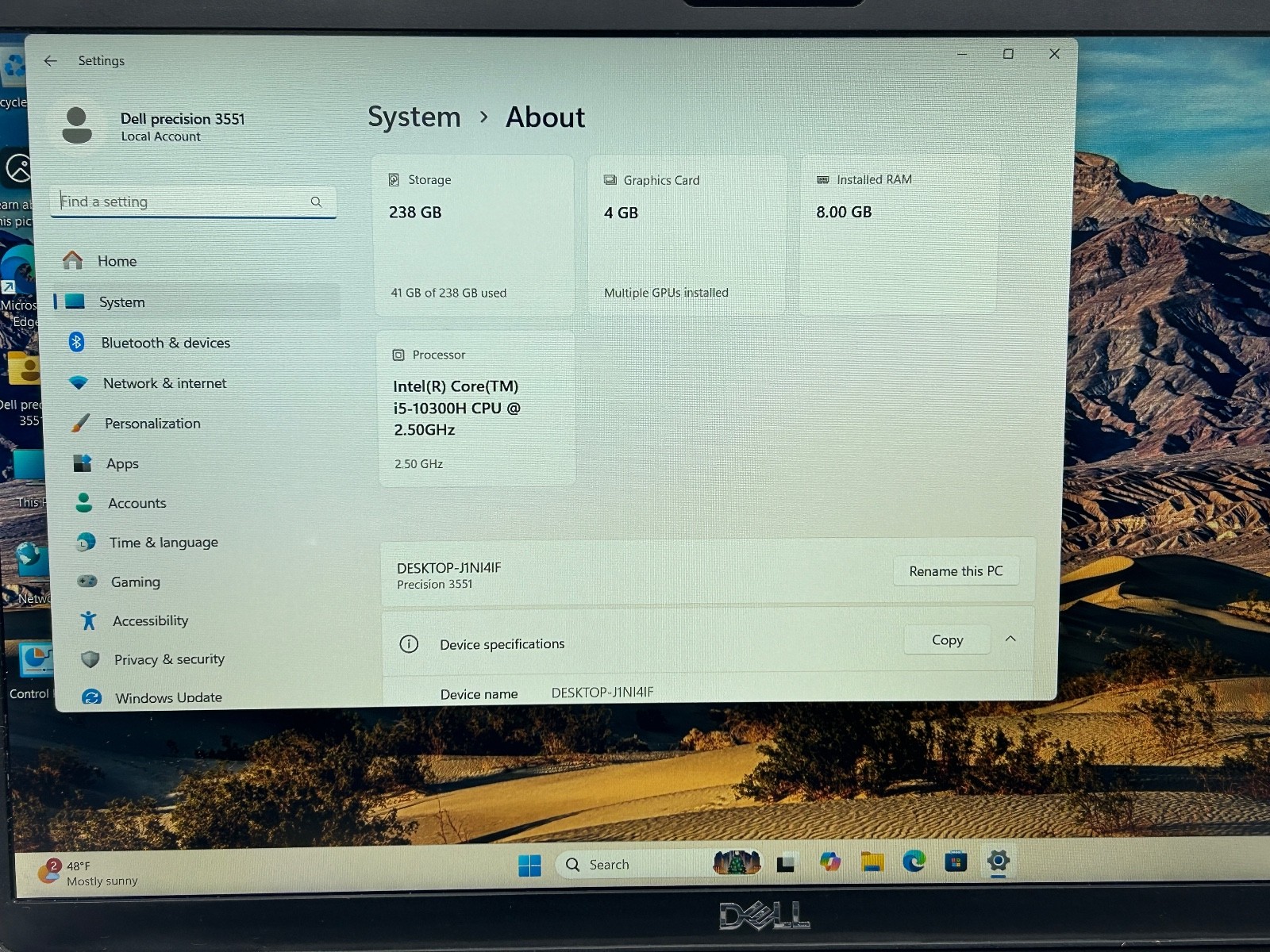The height and width of the screenshot is (952, 1270).
Task: Click the Device specifications info icon
Action: 409,644
